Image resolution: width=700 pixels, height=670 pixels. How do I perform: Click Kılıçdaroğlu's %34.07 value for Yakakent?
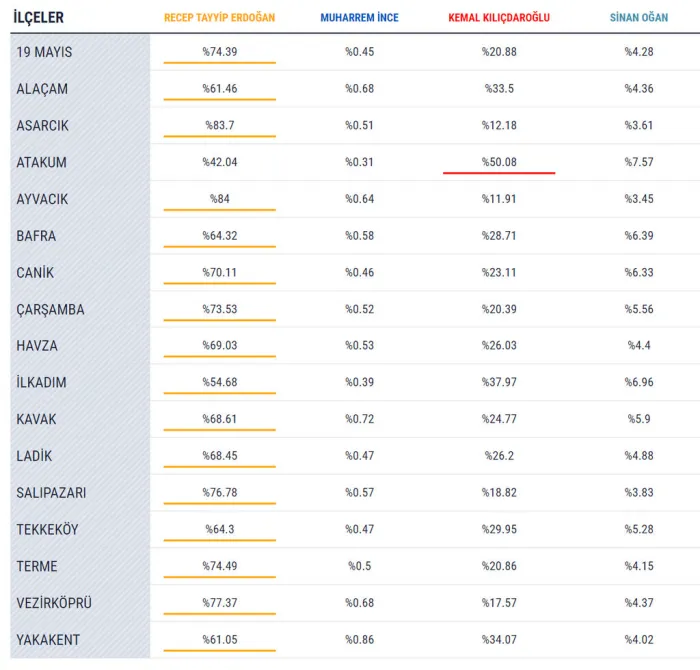click(x=499, y=640)
